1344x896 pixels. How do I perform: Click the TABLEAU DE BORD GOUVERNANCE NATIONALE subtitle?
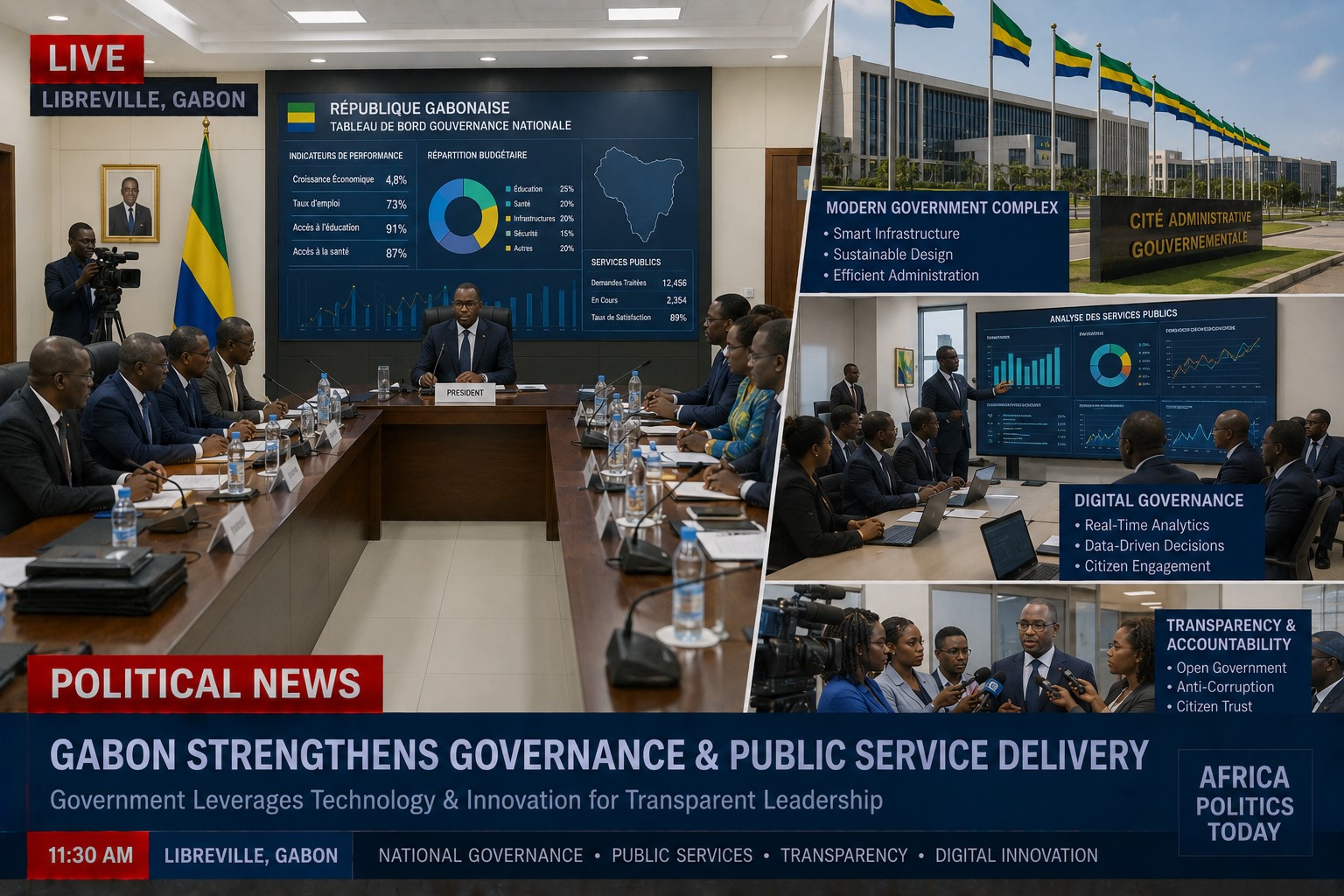450,126
